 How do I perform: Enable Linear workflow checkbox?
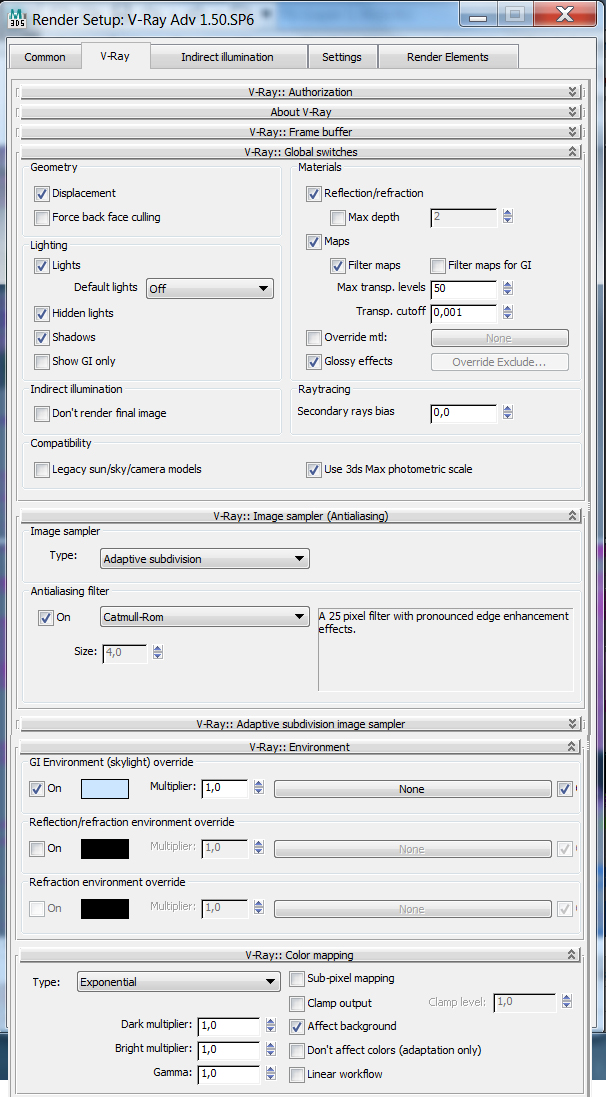(x=297, y=1075)
